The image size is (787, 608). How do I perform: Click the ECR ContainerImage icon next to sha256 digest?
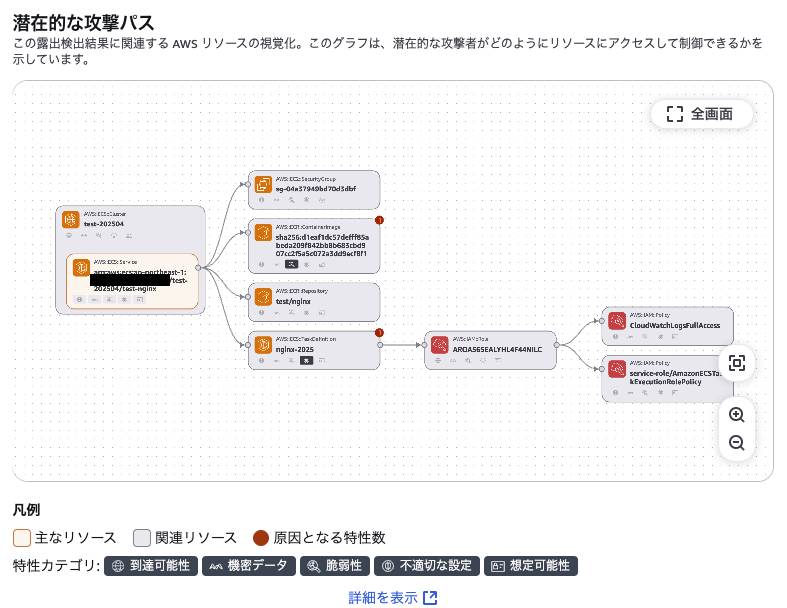(263, 232)
